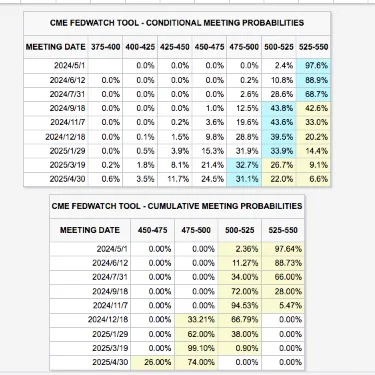Select the 74.00% cell in last row
Image resolution: width=375 pixels, height=375 pixels.
tap(196, 362)
